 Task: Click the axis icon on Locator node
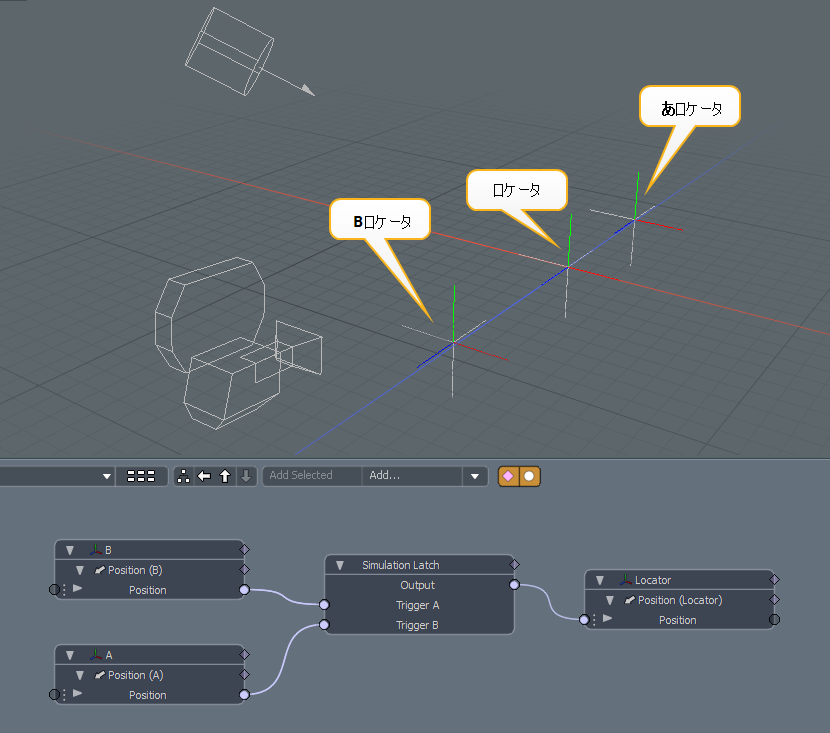[626, 580]
